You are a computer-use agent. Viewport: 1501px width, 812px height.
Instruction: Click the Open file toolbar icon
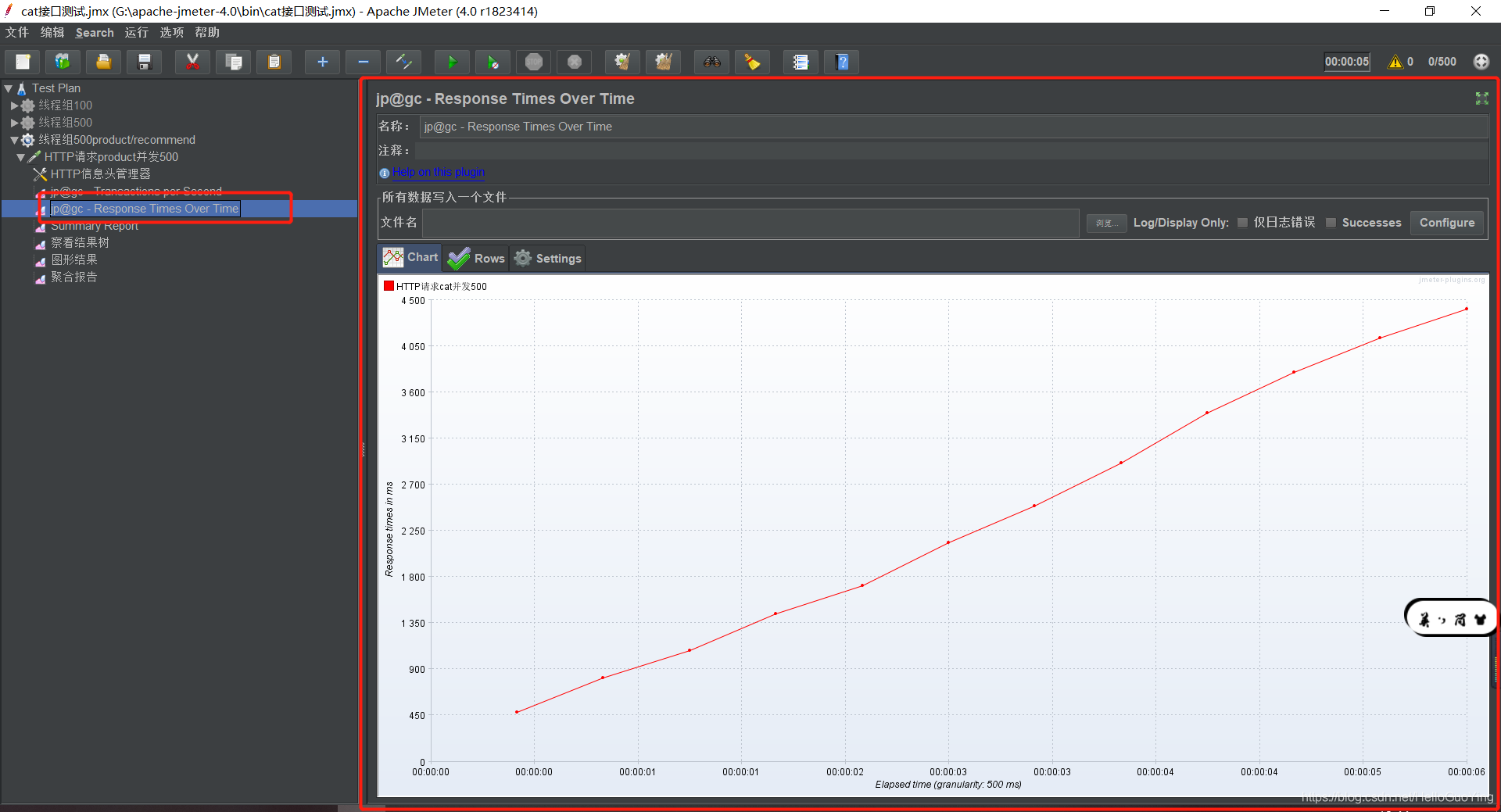click(103, 62)
